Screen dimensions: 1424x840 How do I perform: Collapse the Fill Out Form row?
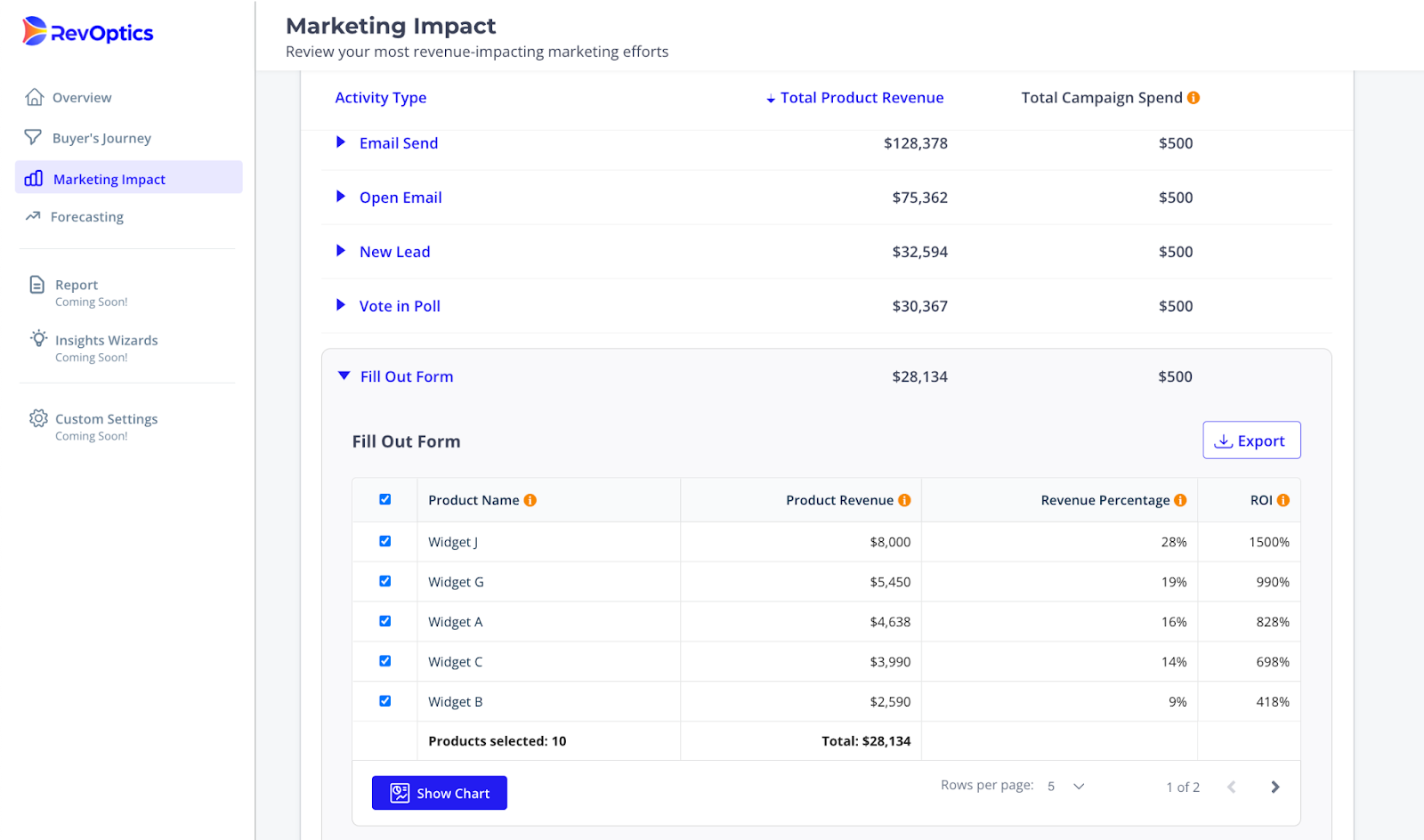coord(344,376)
